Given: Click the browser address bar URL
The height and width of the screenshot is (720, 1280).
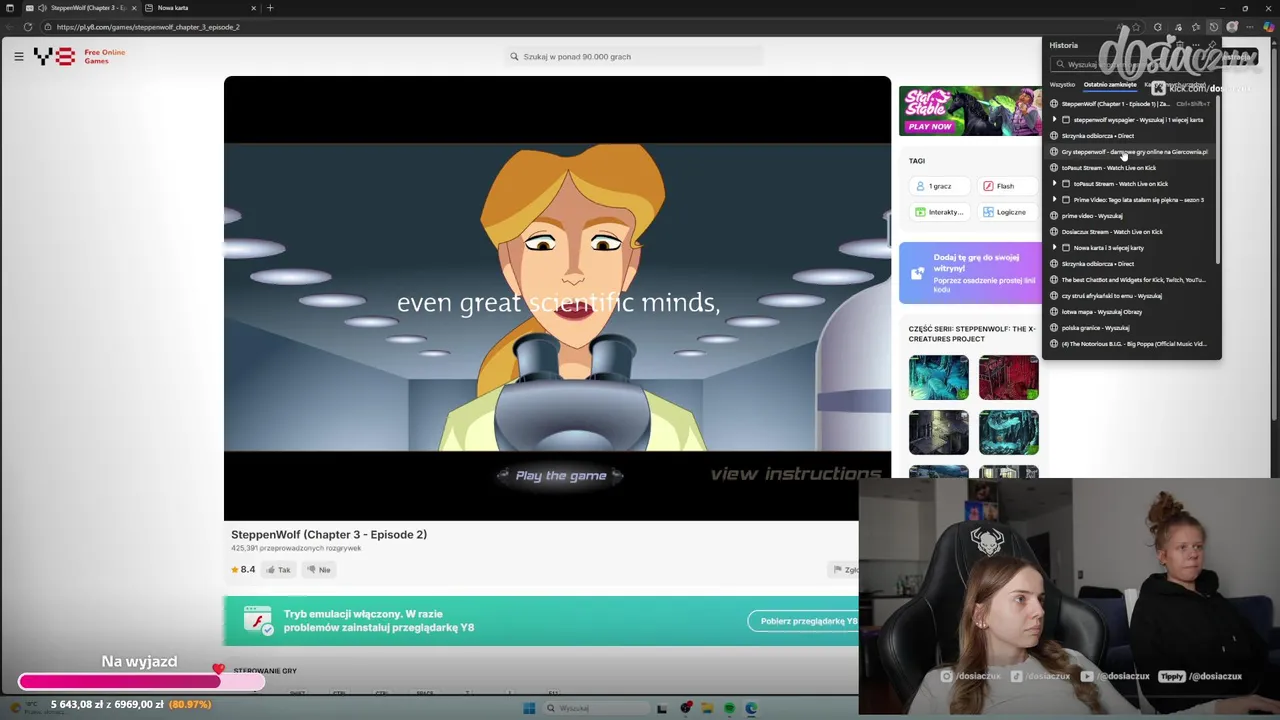Looking at the screenshot, I should point(148,27).
